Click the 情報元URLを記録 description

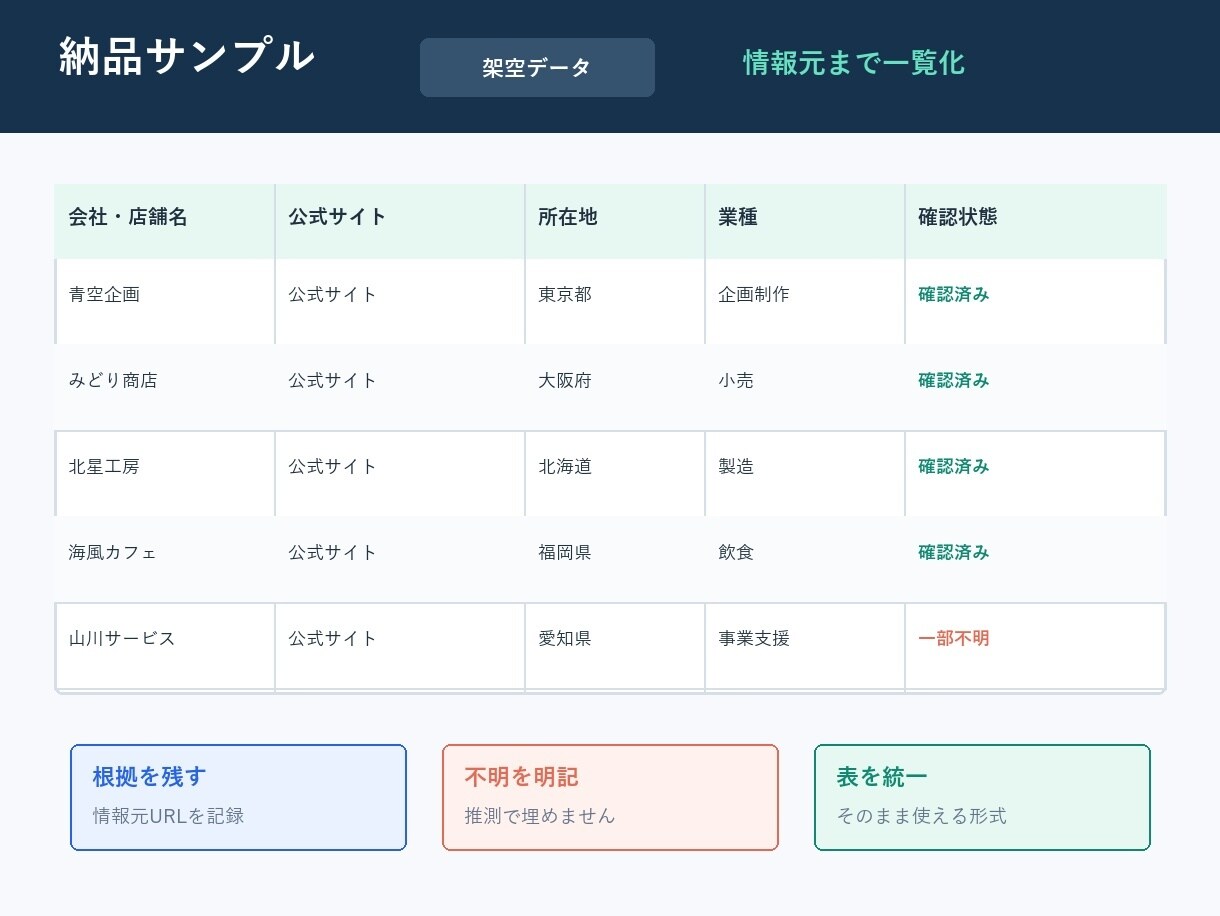(168, 816)
